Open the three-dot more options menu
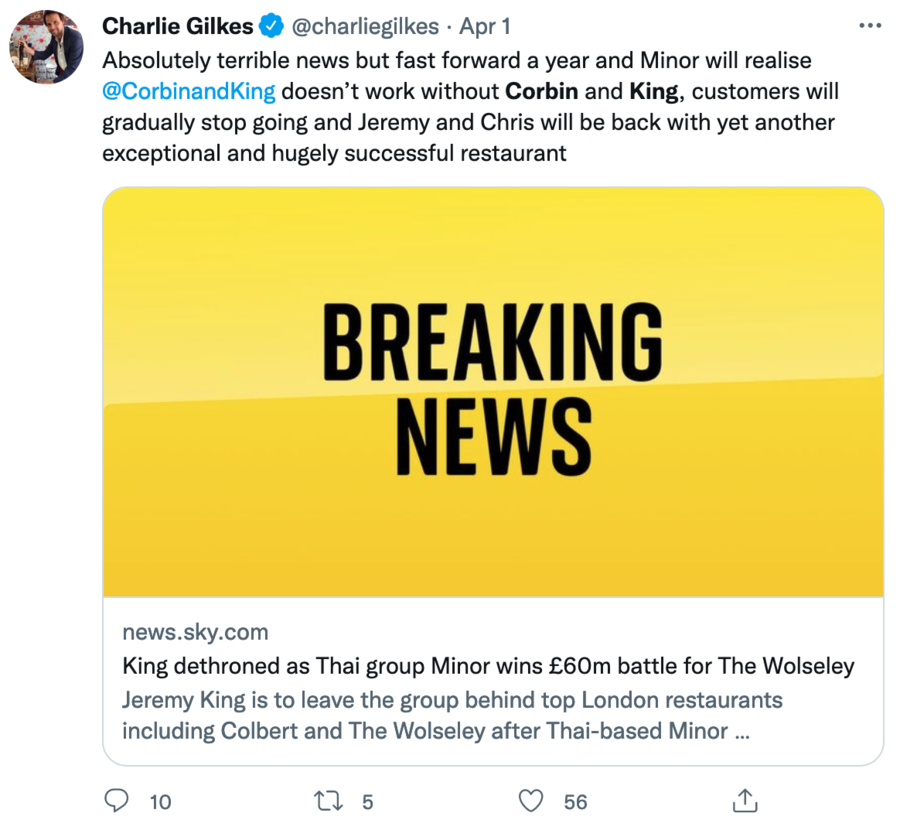 [x=870, y=25]
